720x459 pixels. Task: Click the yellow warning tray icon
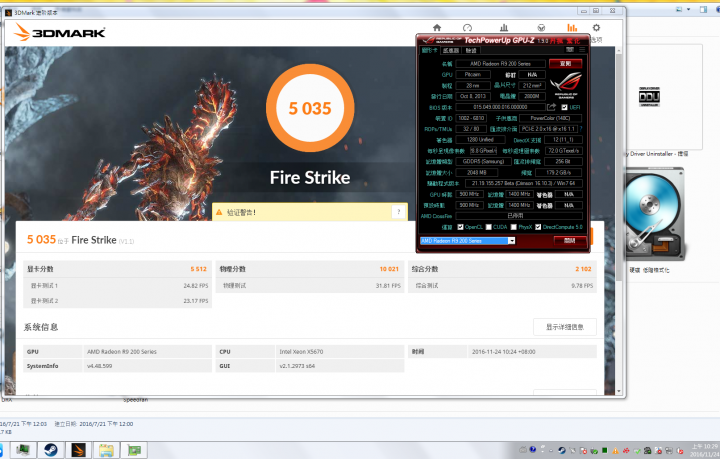click(x=615, y=451)
